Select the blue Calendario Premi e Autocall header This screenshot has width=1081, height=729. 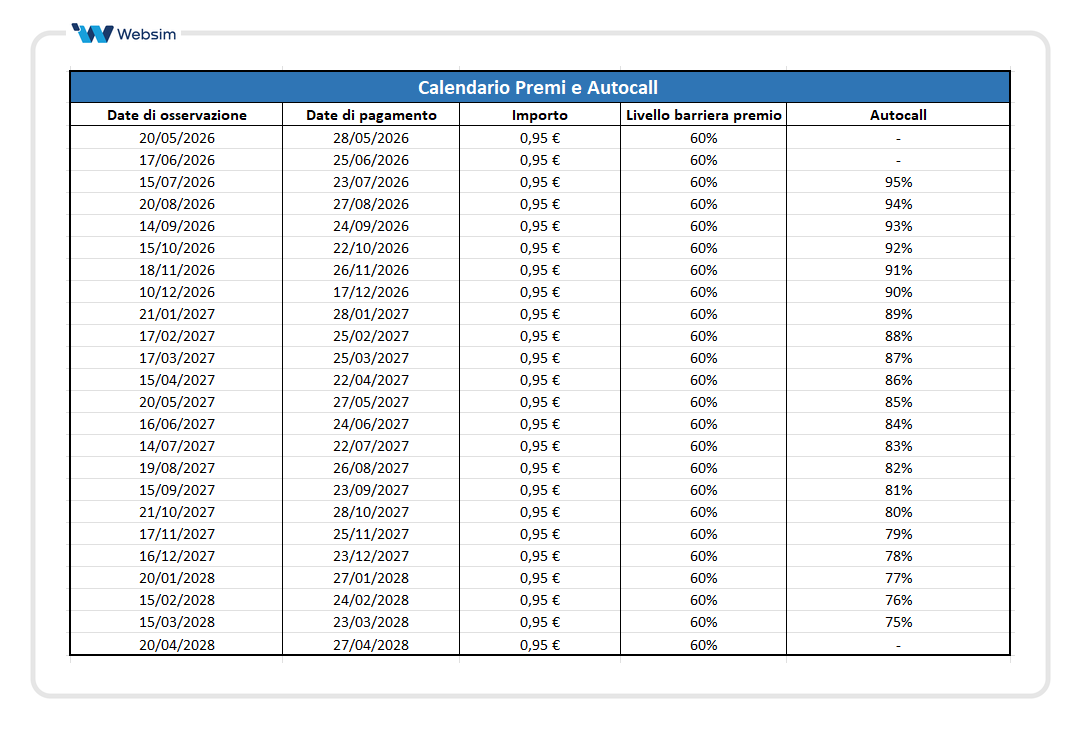coord(540,87)
